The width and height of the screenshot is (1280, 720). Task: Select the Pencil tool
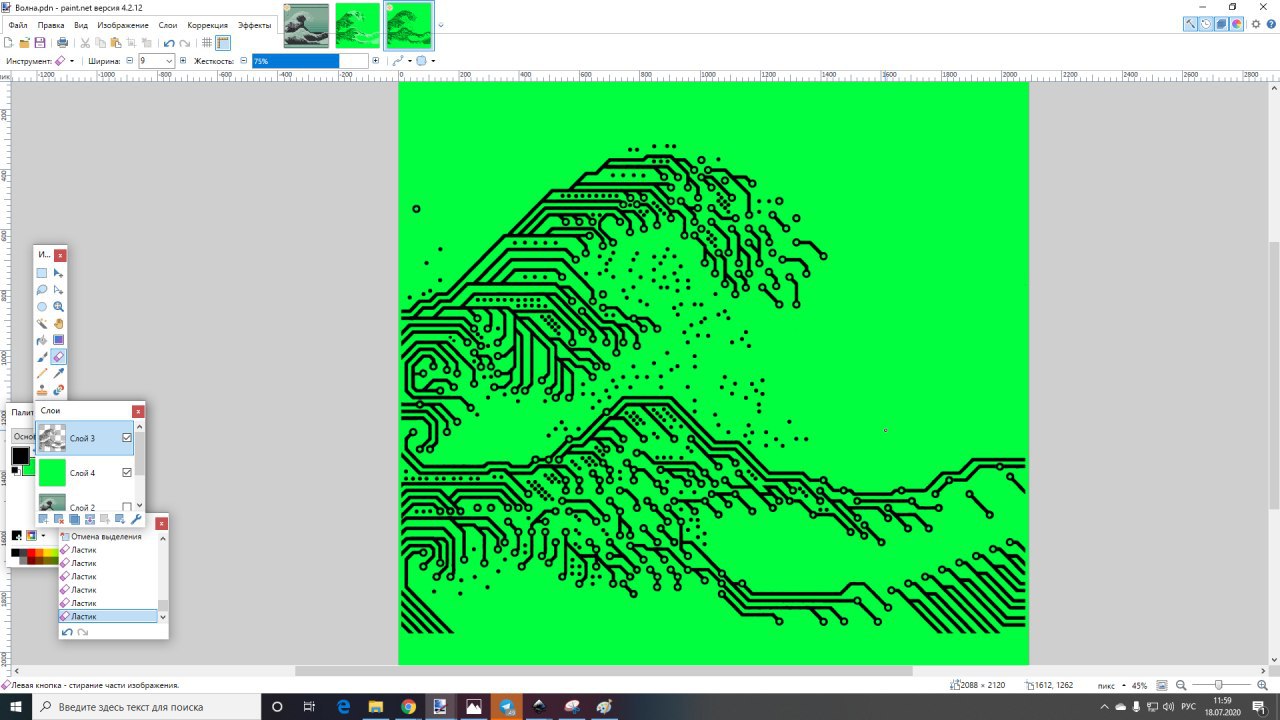pyautogui.click(x=42, y=373)
